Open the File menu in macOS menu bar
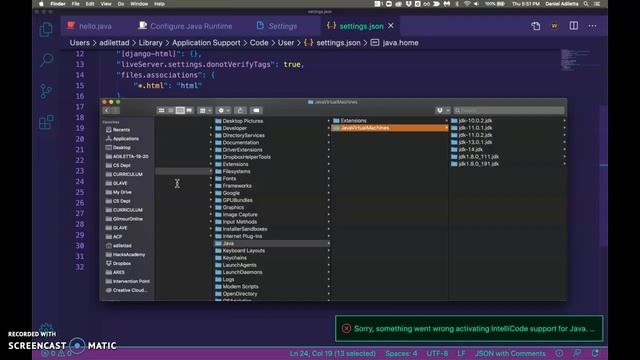 click(76, 4)
